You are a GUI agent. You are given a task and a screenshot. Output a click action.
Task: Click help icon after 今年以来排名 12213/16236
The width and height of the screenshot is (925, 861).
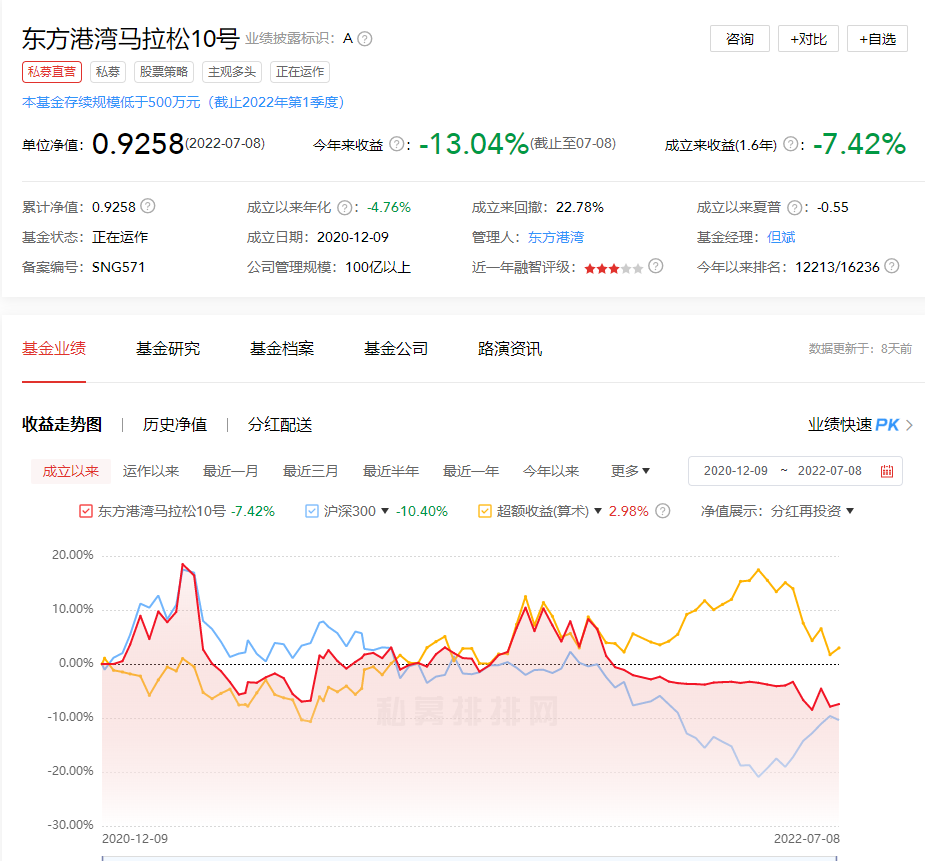coord(892,267)
